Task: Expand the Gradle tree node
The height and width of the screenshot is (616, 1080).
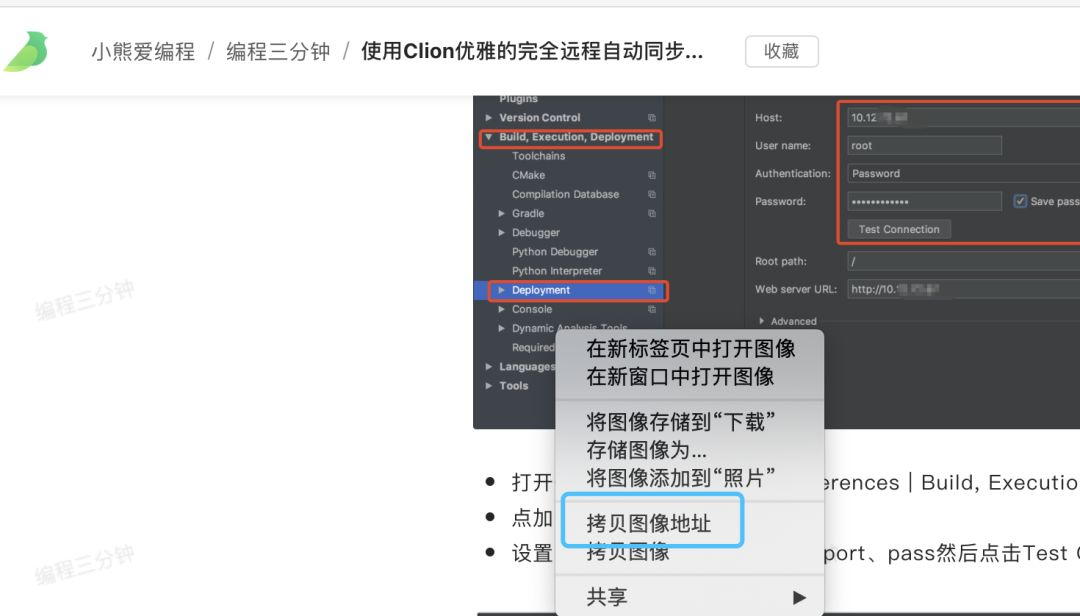Action: tap(501, 214)
